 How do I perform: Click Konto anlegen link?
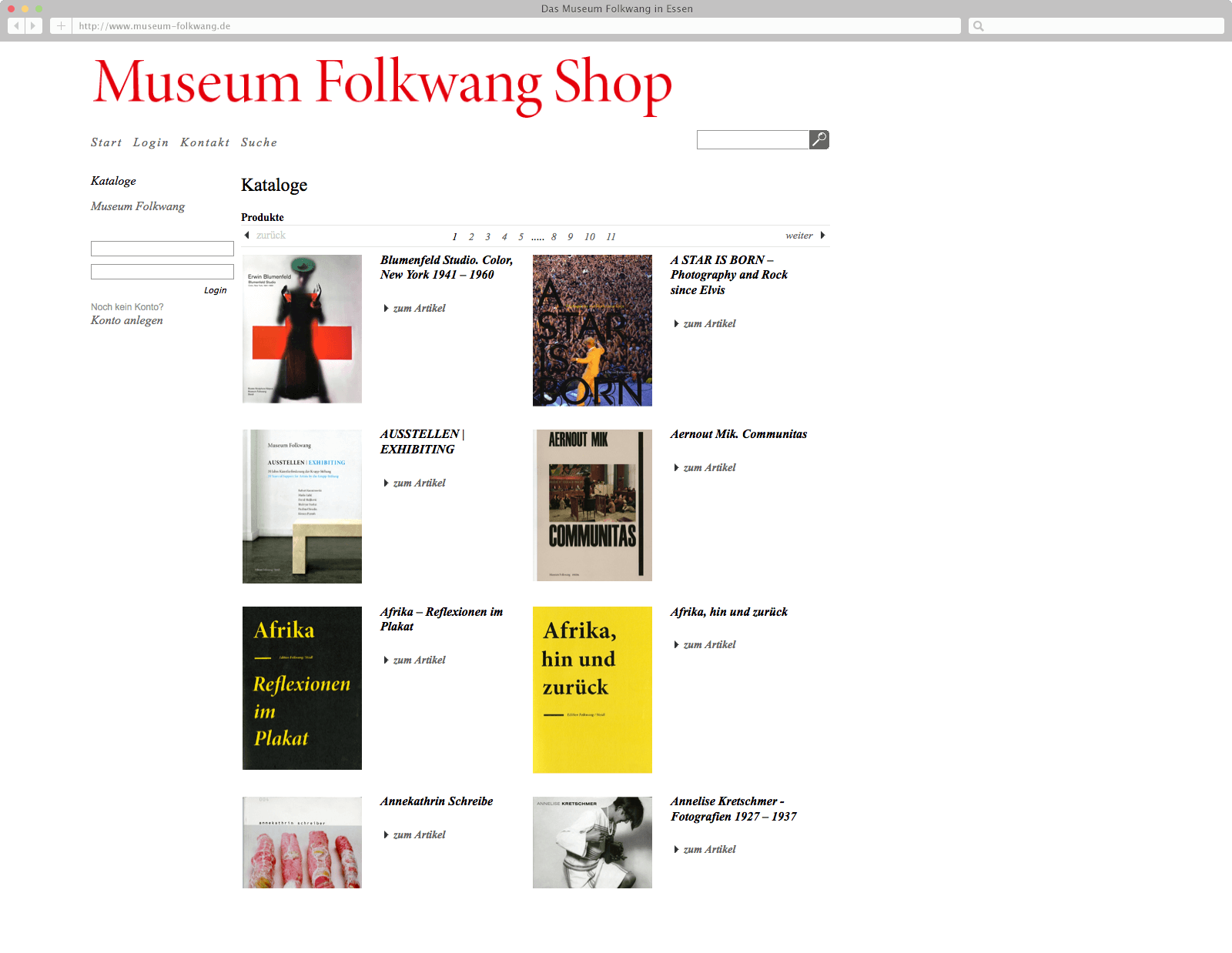(x=127, y=320)
